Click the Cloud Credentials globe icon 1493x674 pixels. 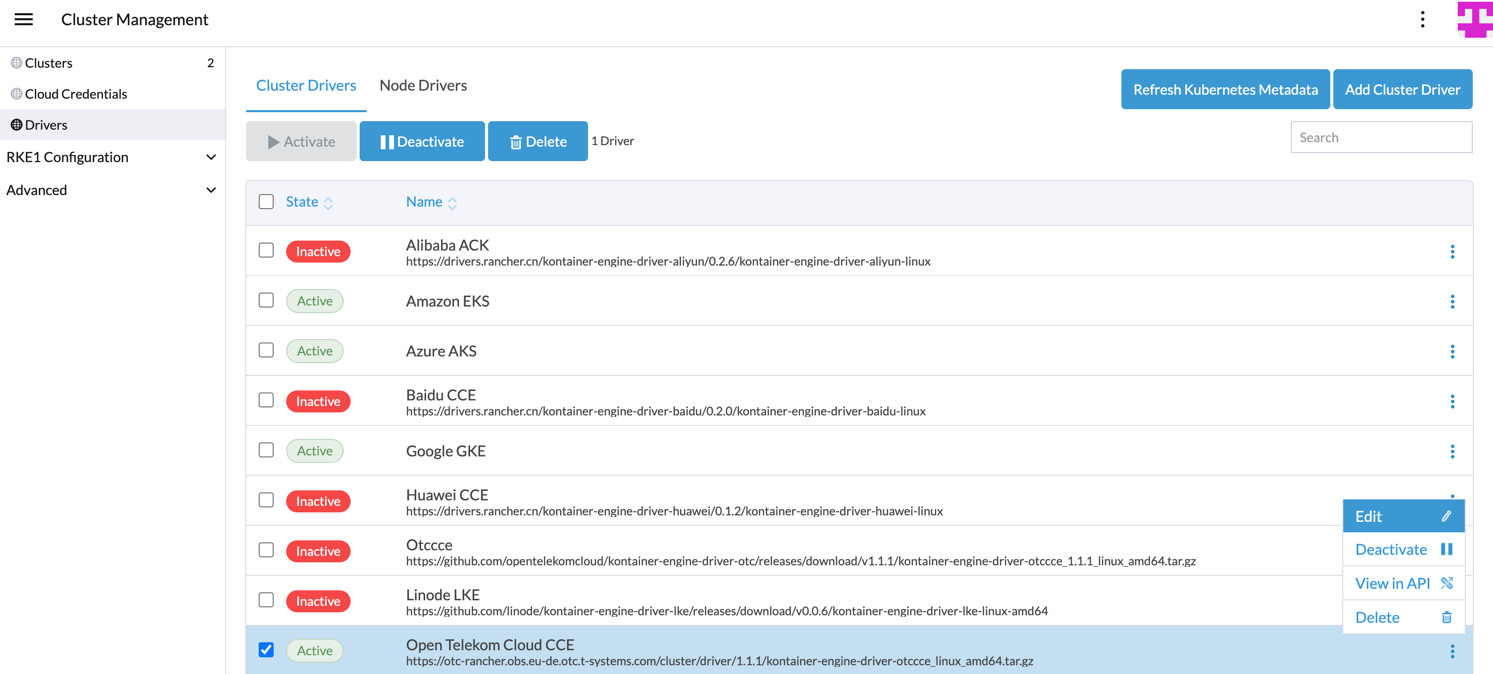(x=16, y=94)
